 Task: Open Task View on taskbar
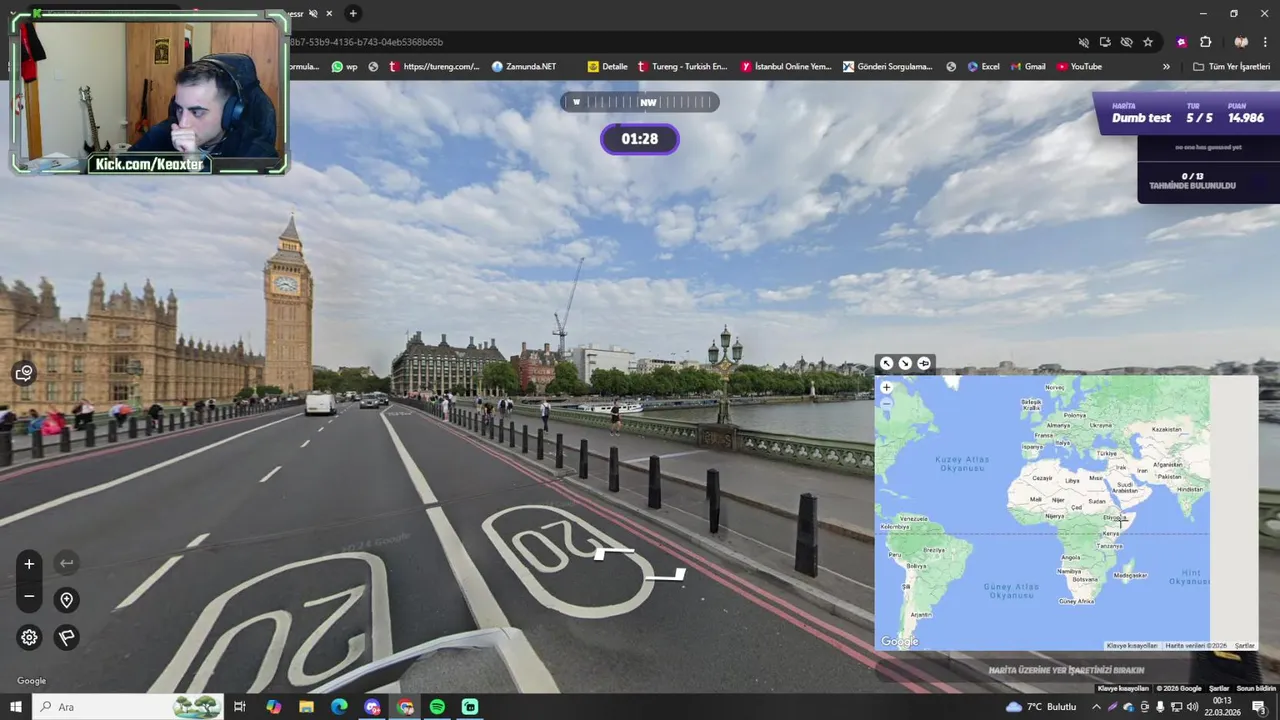[x=240, y=707]
